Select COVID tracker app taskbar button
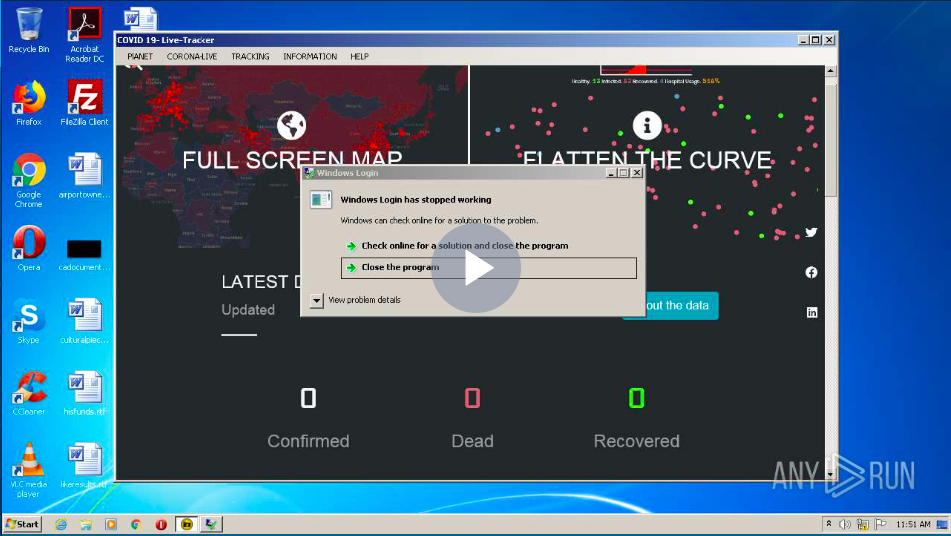The image size is (951, 536). 187,524
